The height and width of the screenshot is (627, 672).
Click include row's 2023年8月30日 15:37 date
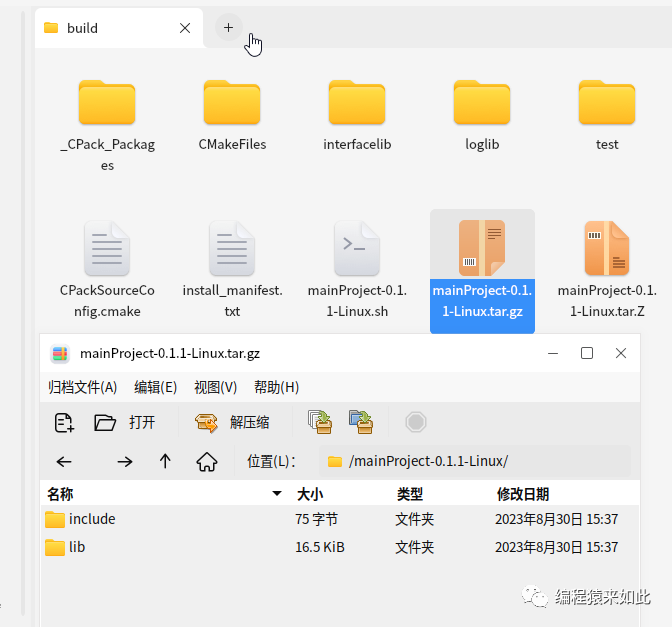pyautogui.click(x=557, y=519)
